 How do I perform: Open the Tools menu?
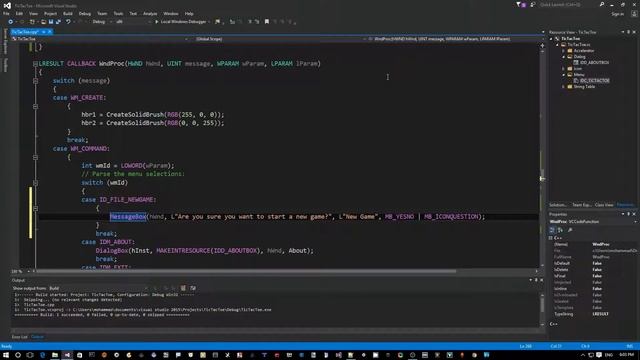point(118,13)
